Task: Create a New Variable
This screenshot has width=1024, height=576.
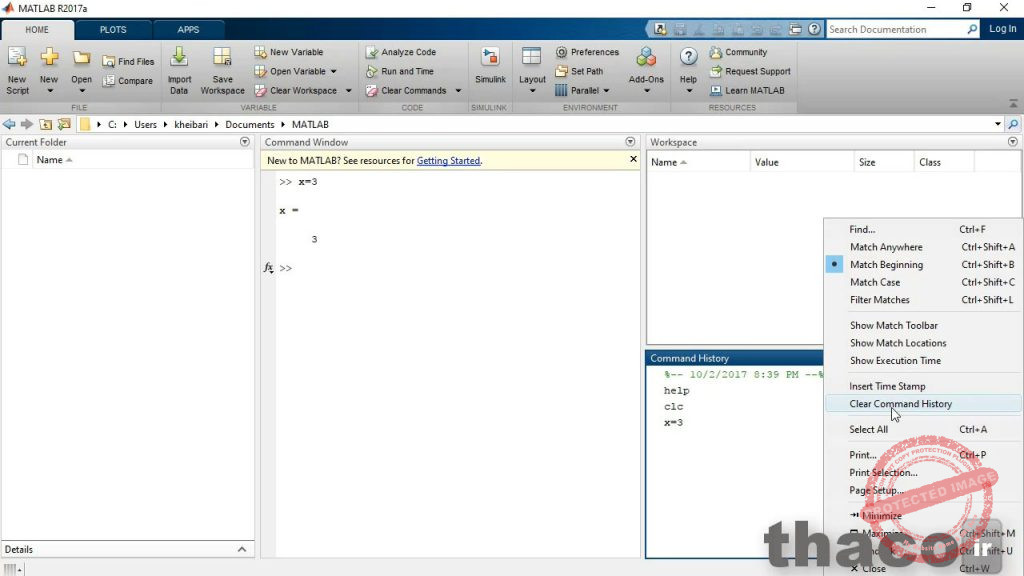Action: [x=289, y=52]
